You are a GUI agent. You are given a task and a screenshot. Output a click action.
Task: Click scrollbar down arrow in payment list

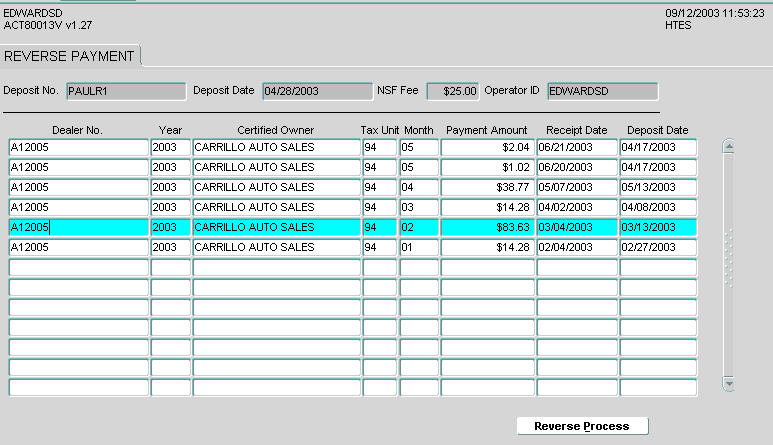click(728, 382)
